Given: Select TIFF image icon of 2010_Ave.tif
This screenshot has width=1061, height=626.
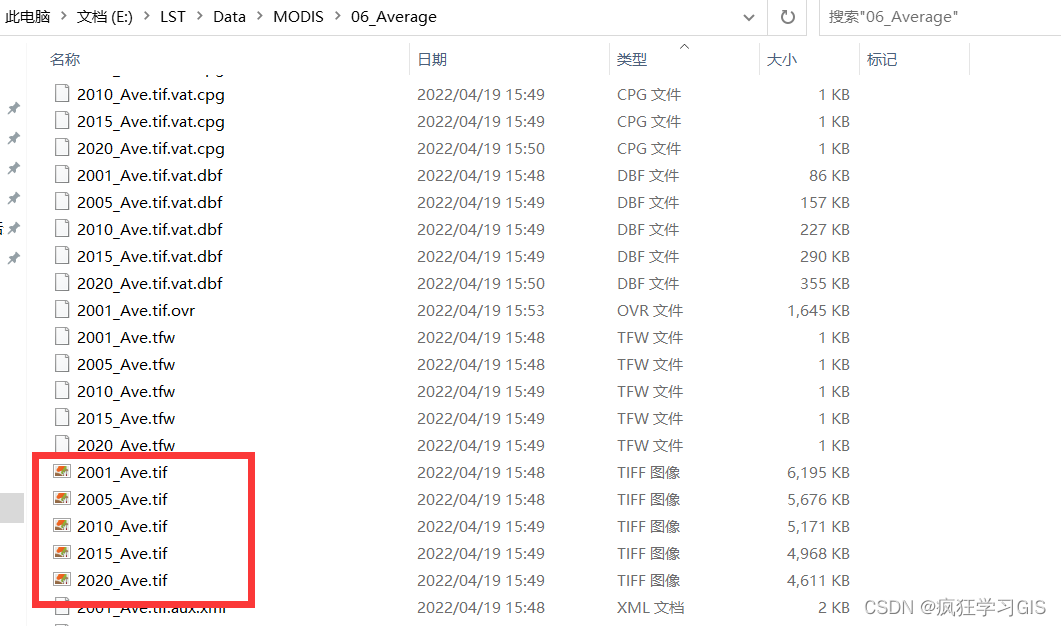Looking at the screenshot, I should point(62,526).
